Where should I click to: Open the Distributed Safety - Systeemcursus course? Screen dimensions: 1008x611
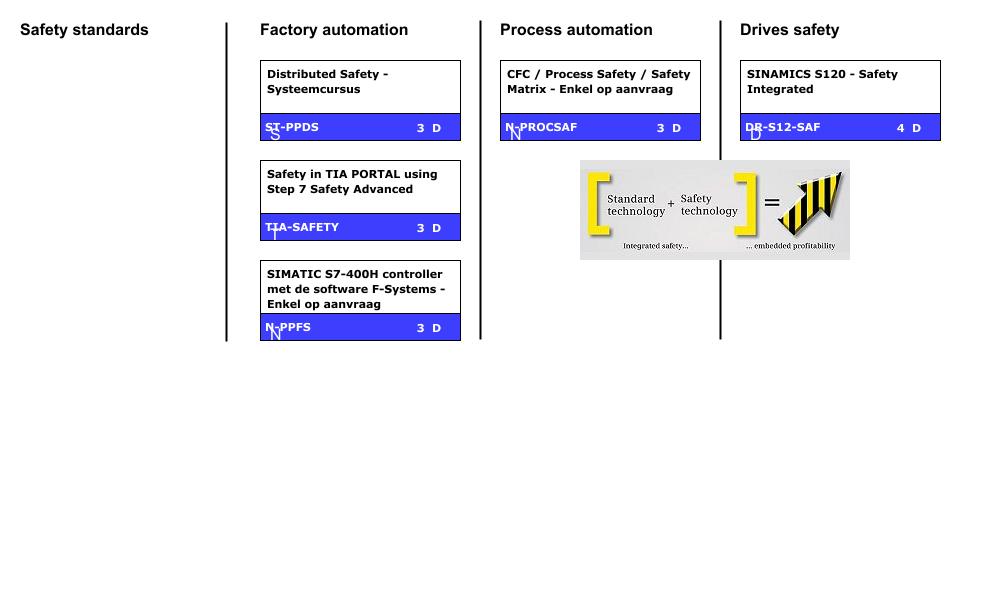pos(327,81)
